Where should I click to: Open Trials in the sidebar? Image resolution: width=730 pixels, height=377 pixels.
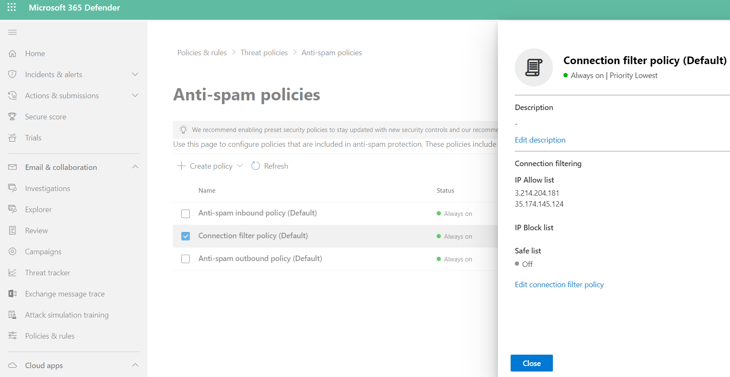[33, 138]
